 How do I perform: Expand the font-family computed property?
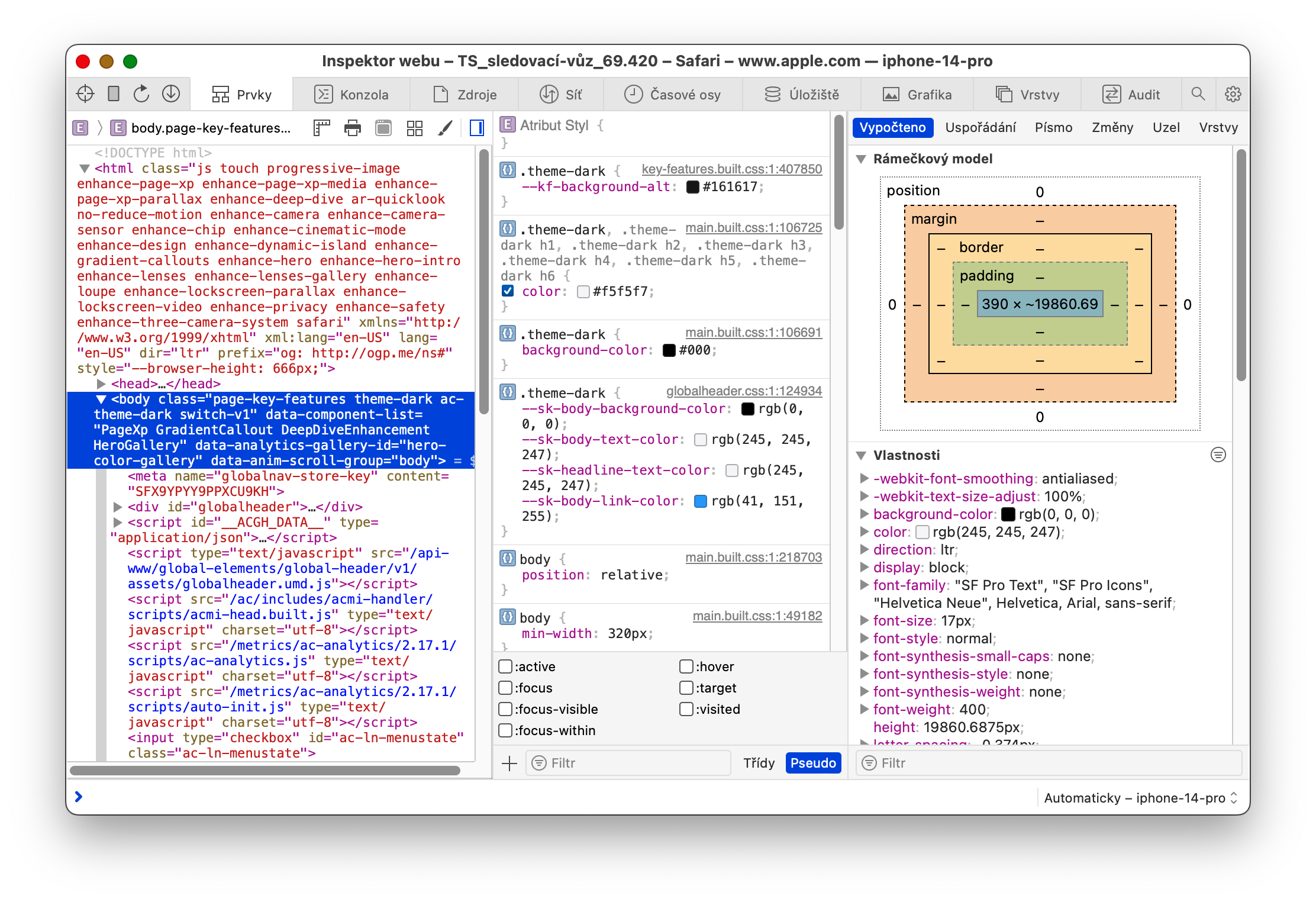864,585
